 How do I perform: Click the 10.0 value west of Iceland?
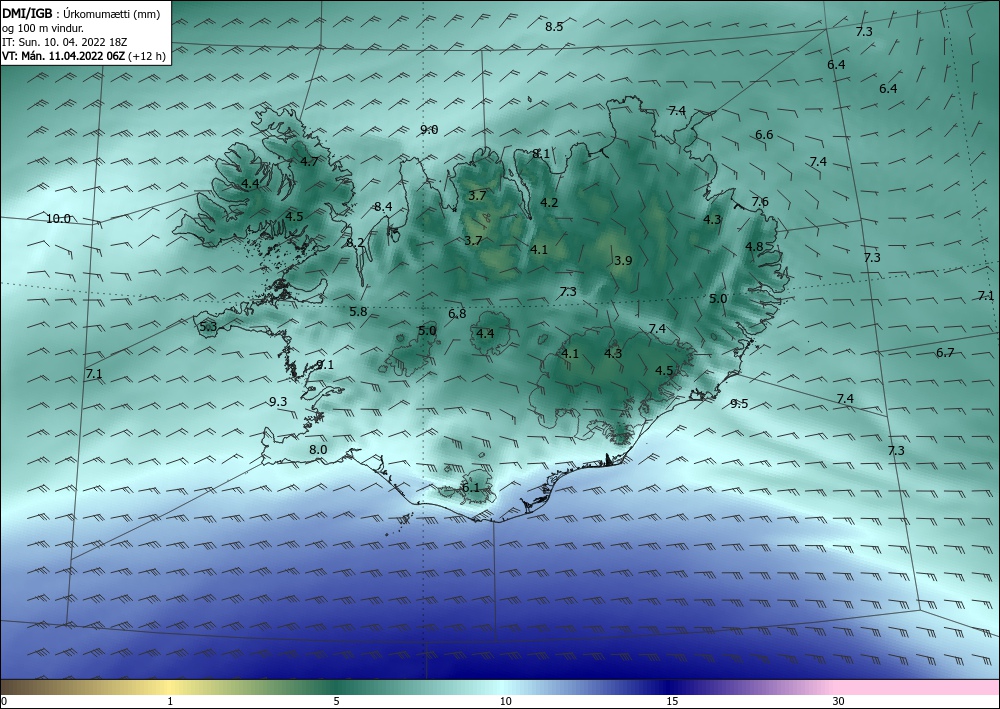tap(59, 219)
